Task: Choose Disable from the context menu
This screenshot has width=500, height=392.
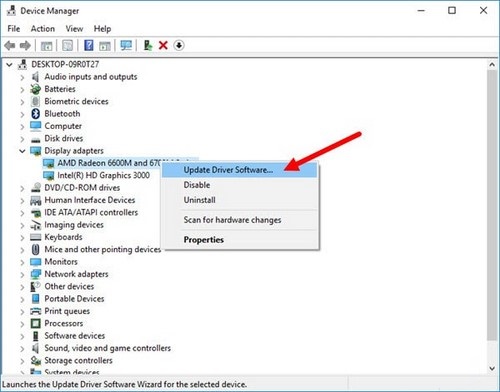Action: coord(239,185)
